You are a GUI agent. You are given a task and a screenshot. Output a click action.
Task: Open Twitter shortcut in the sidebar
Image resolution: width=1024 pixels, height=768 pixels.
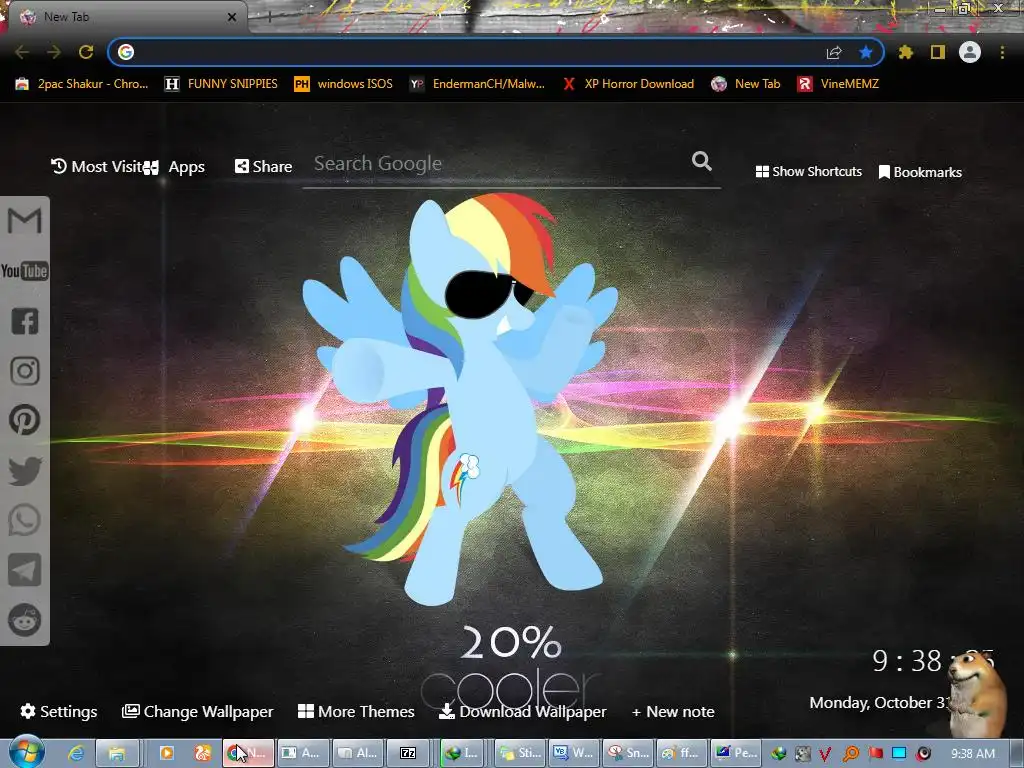pyautogui.click(x=25, y=470)
